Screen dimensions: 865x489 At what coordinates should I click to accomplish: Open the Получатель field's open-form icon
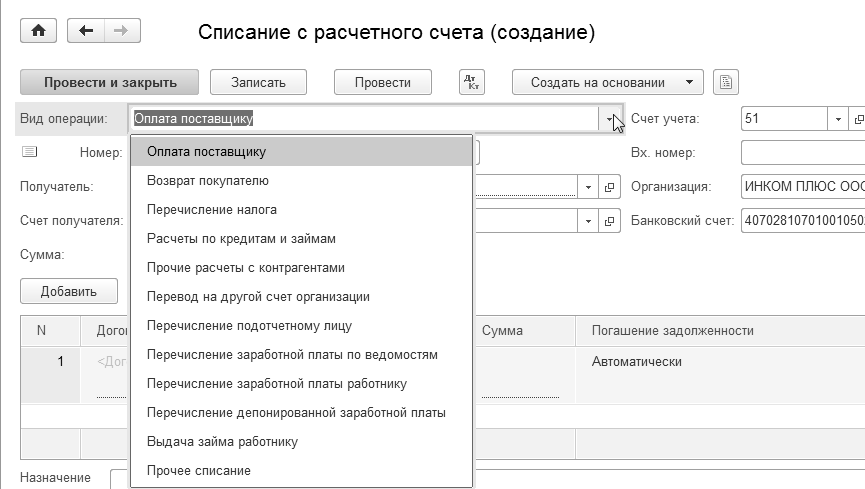pos(610,187)
